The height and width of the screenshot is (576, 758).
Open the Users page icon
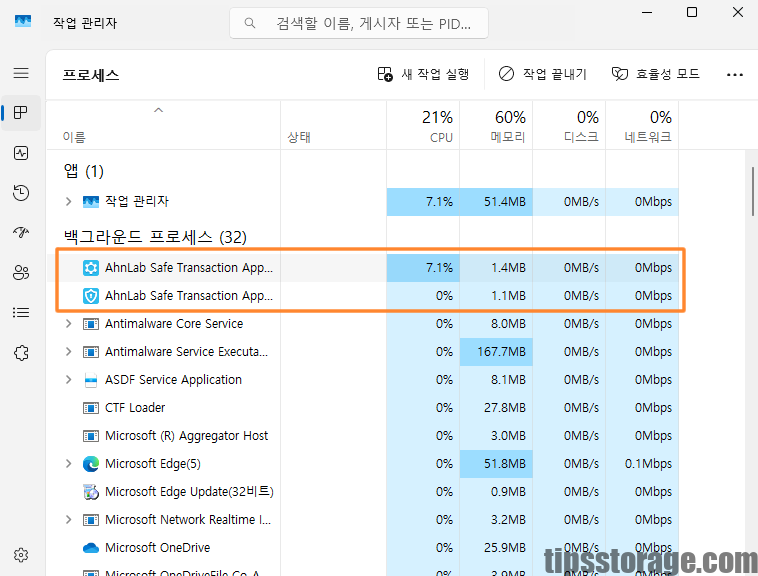(21, 273)
